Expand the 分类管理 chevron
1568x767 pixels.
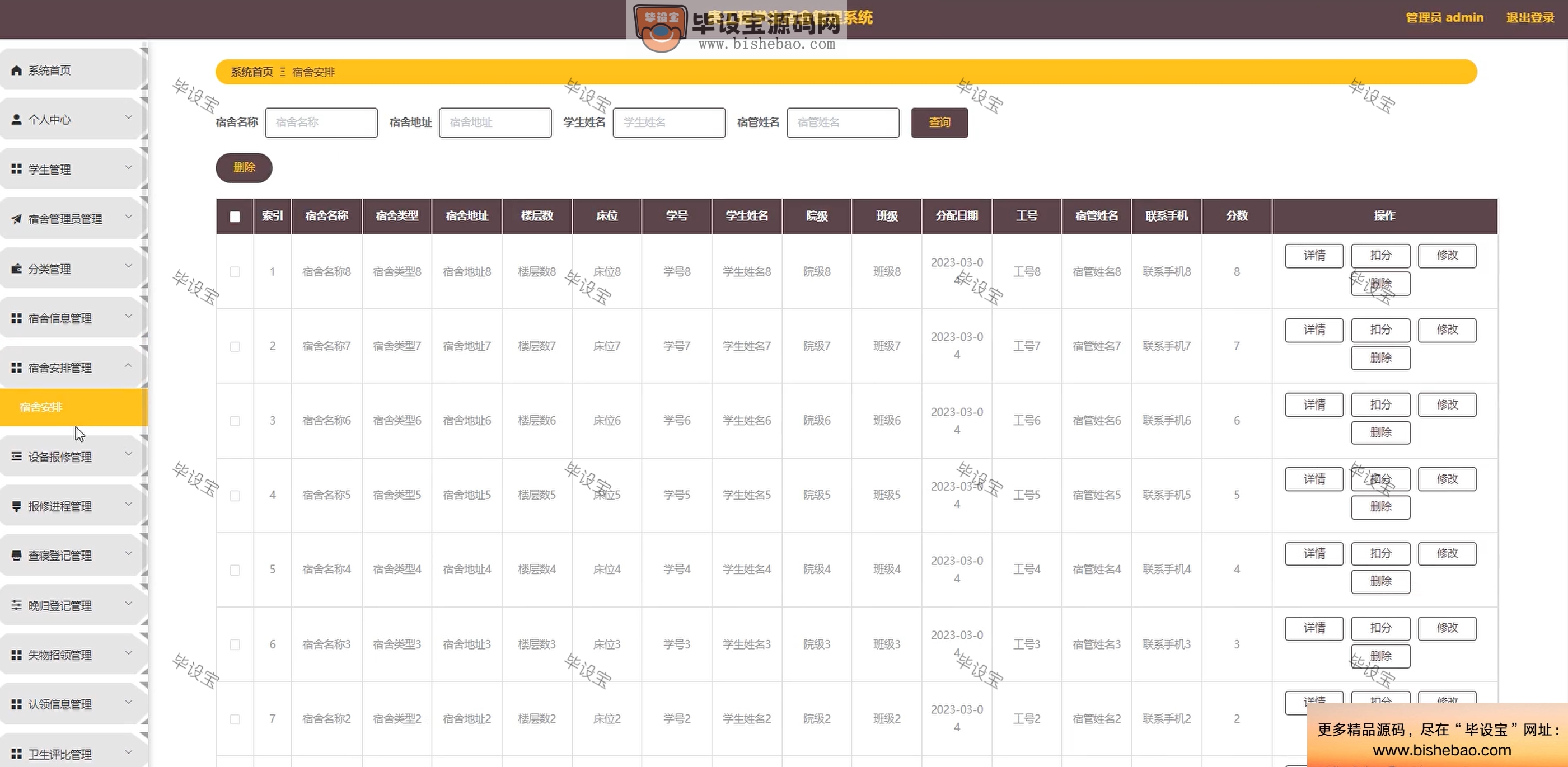coord(128,266)
